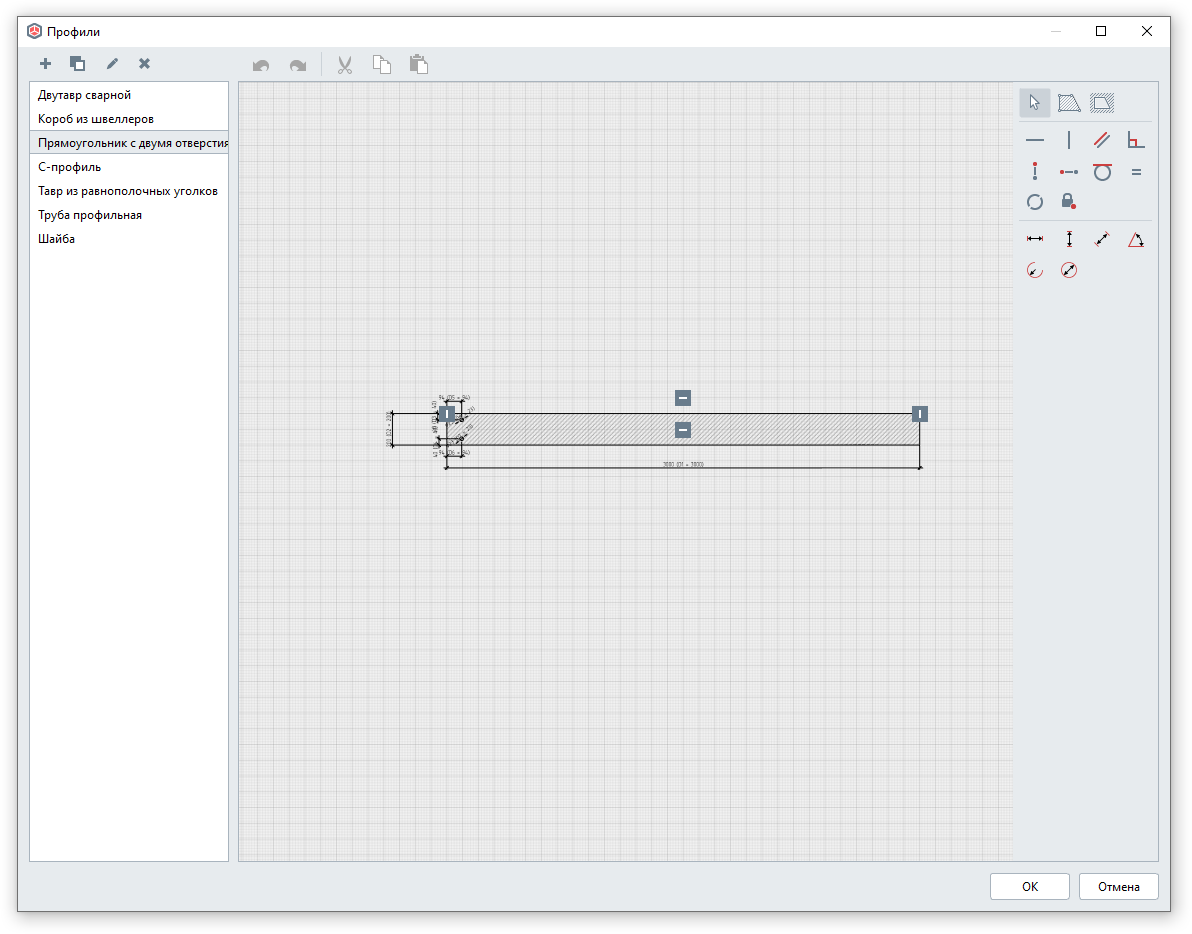Copy the selected sketch elements

coord(382,65)
